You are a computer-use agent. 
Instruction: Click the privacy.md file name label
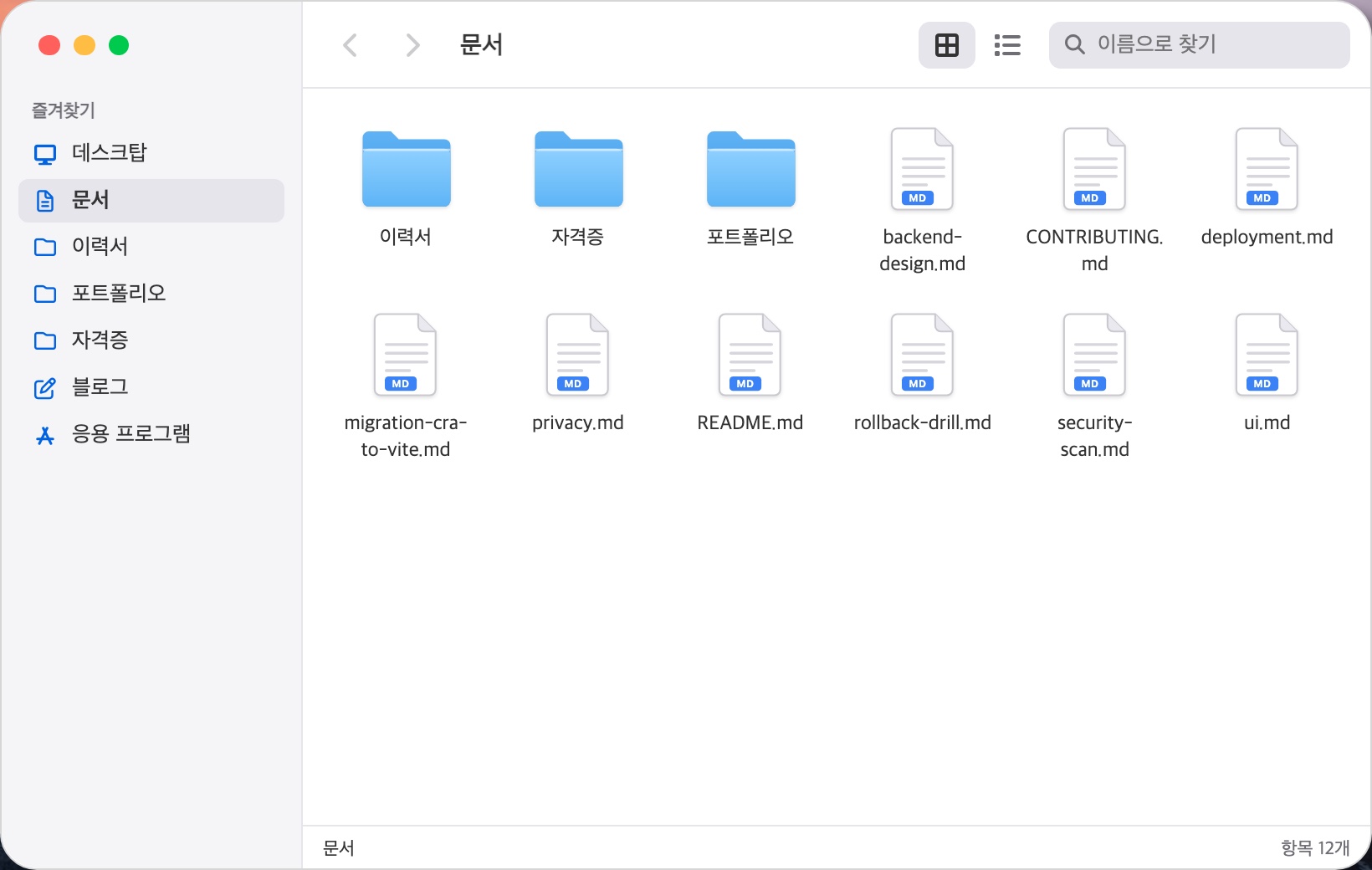[x=577, y=422]
